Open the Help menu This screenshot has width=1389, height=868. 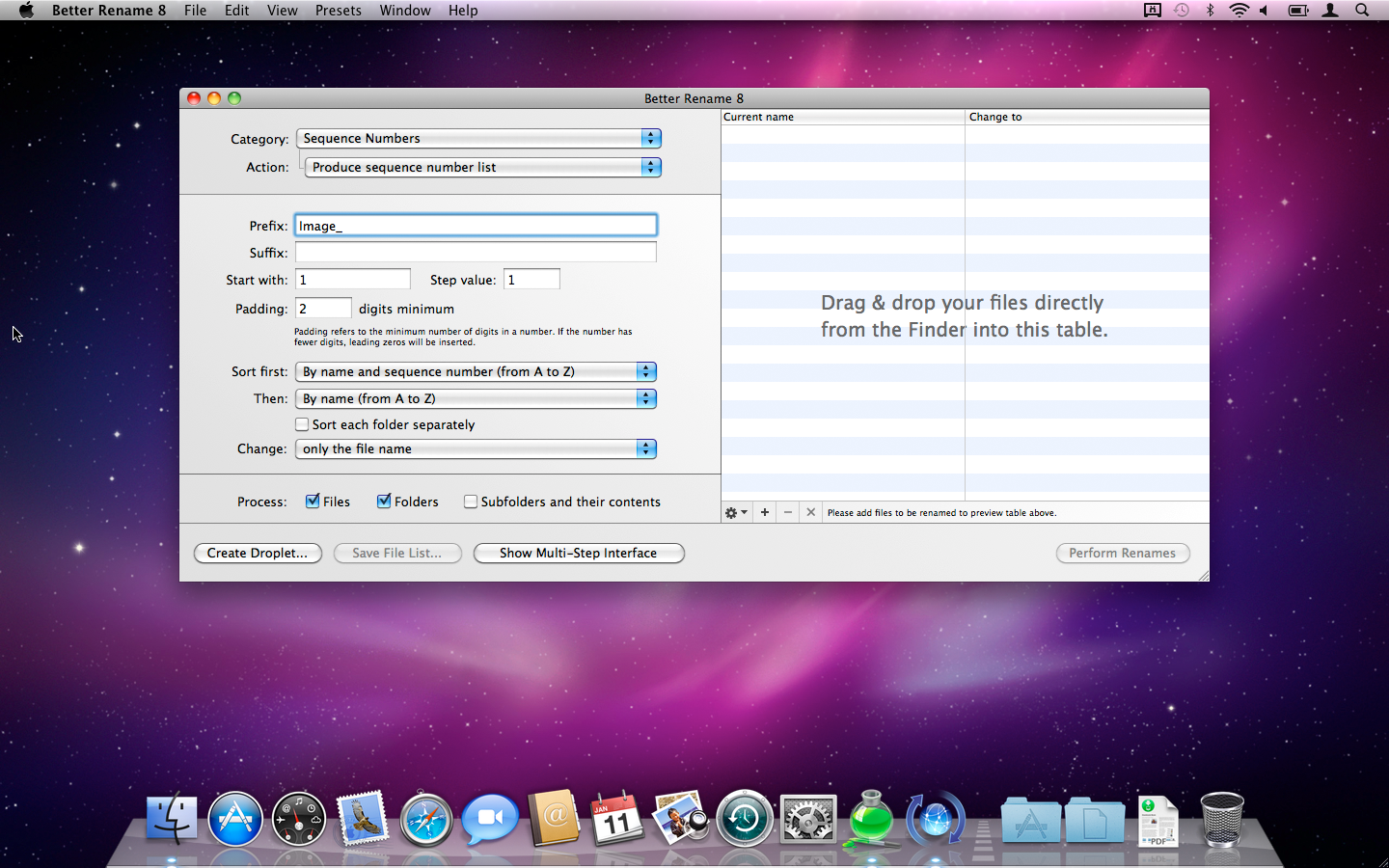[x=463, y=10]
